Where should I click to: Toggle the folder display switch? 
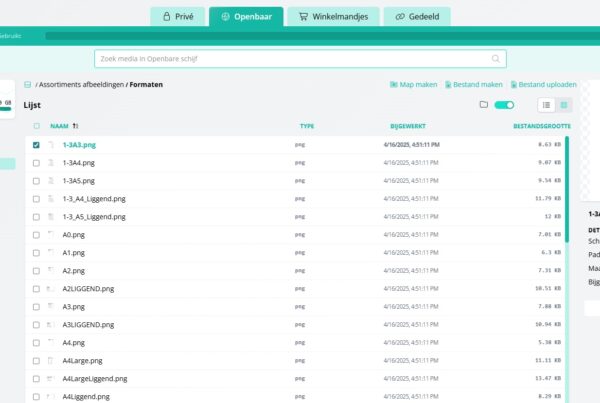(x=504, y=105)
